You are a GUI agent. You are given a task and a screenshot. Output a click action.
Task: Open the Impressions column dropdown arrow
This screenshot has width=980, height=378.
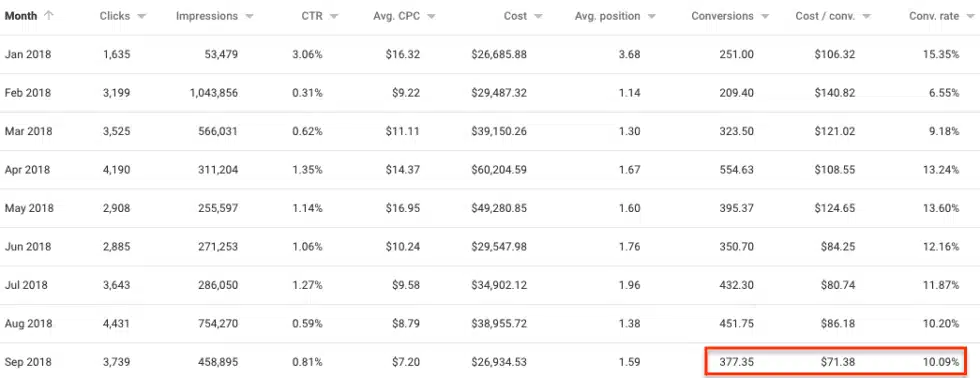point(249,17)
